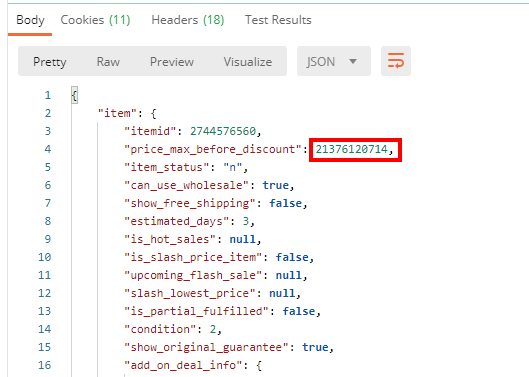Open the Headers (18) tab
This screenshot has width=529, height=377.
pos(188,20)
